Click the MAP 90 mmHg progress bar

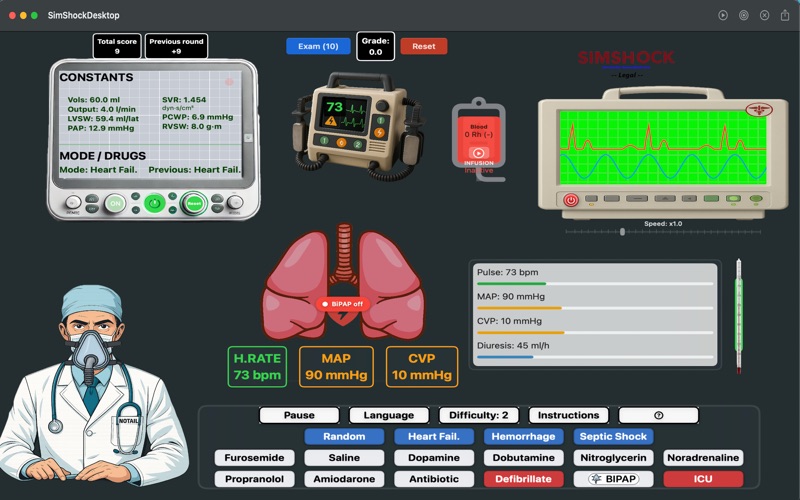[595, 308]
